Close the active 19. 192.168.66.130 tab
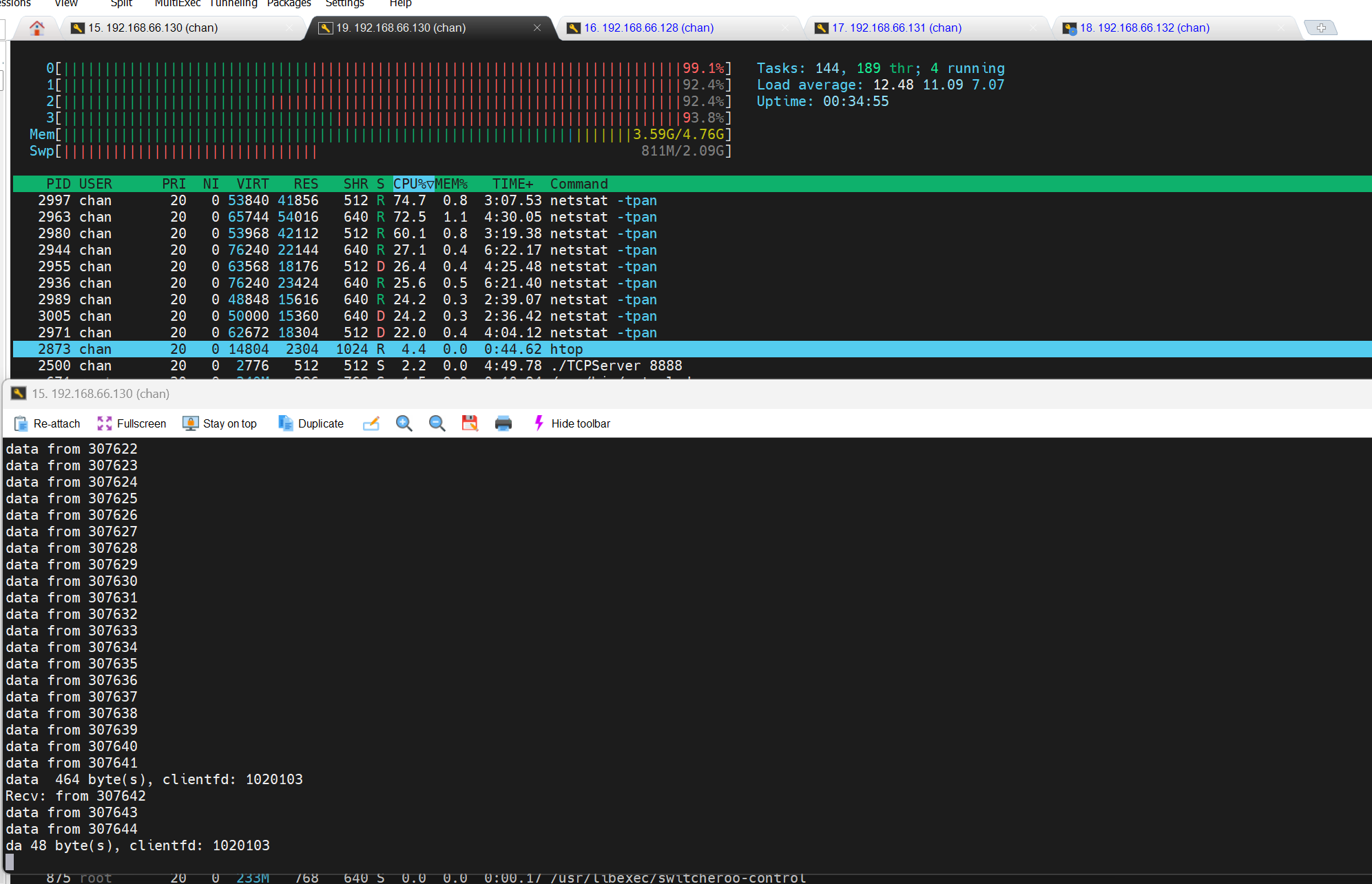 [x=537, y=28]
